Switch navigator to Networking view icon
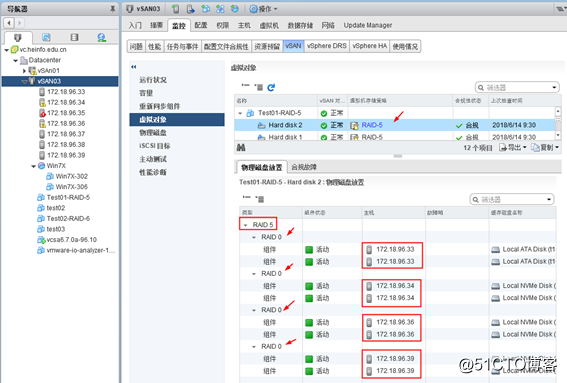The width and height of the screenshot is (567, 383). [102, 37]
